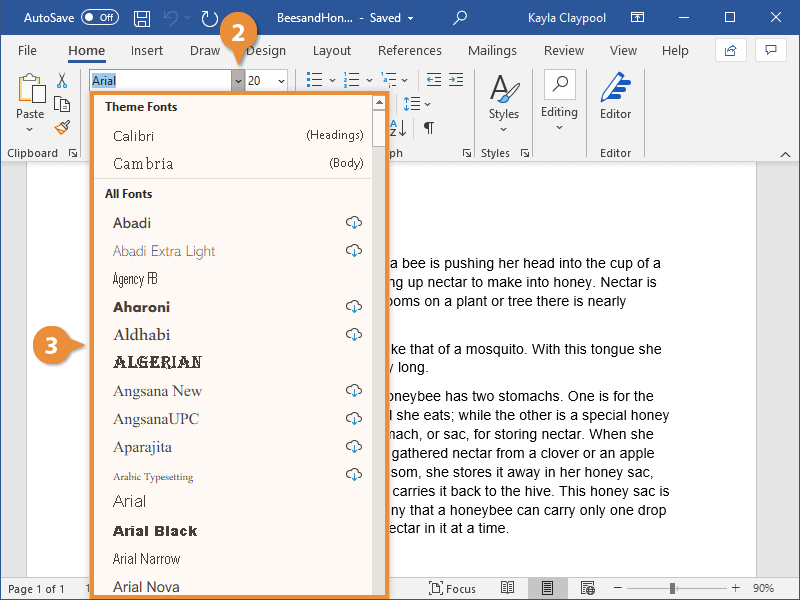This screenshot has height=600, width=800.
Task: Open the File menu
Action: coord(27,50)
